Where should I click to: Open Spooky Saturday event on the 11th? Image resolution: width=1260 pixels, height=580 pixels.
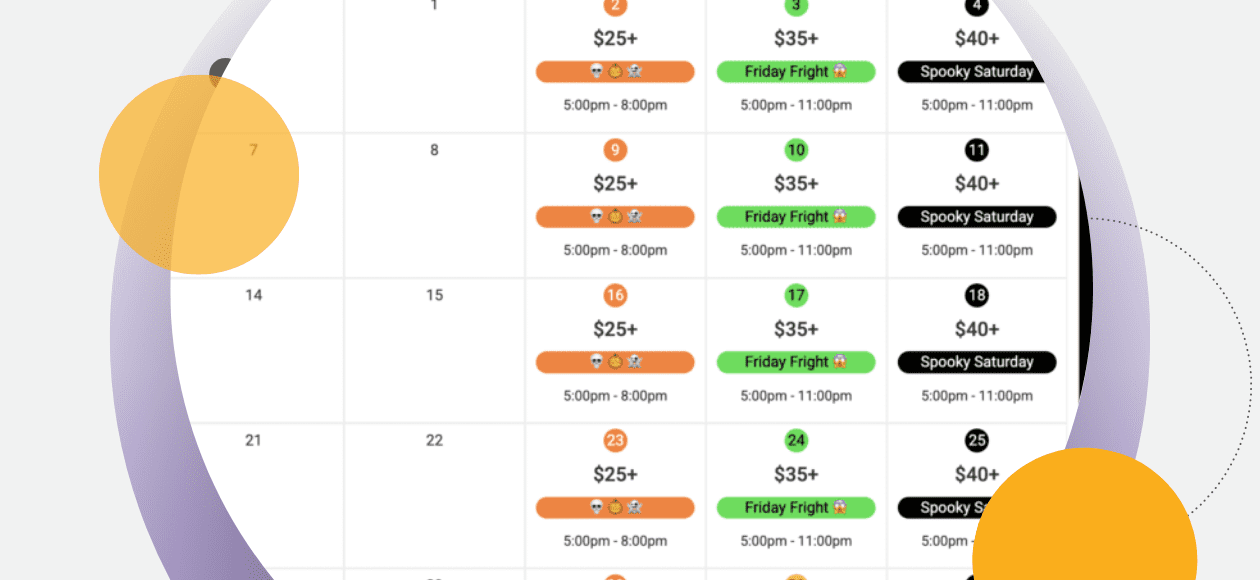point(977,217)
